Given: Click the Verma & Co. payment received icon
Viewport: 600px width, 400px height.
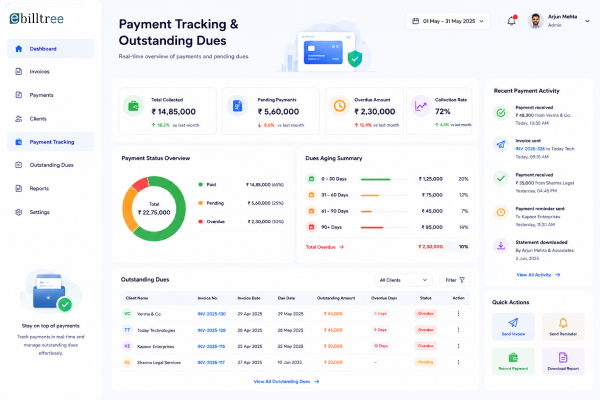Looking at the screenshot, I should [x=501, y=113].
